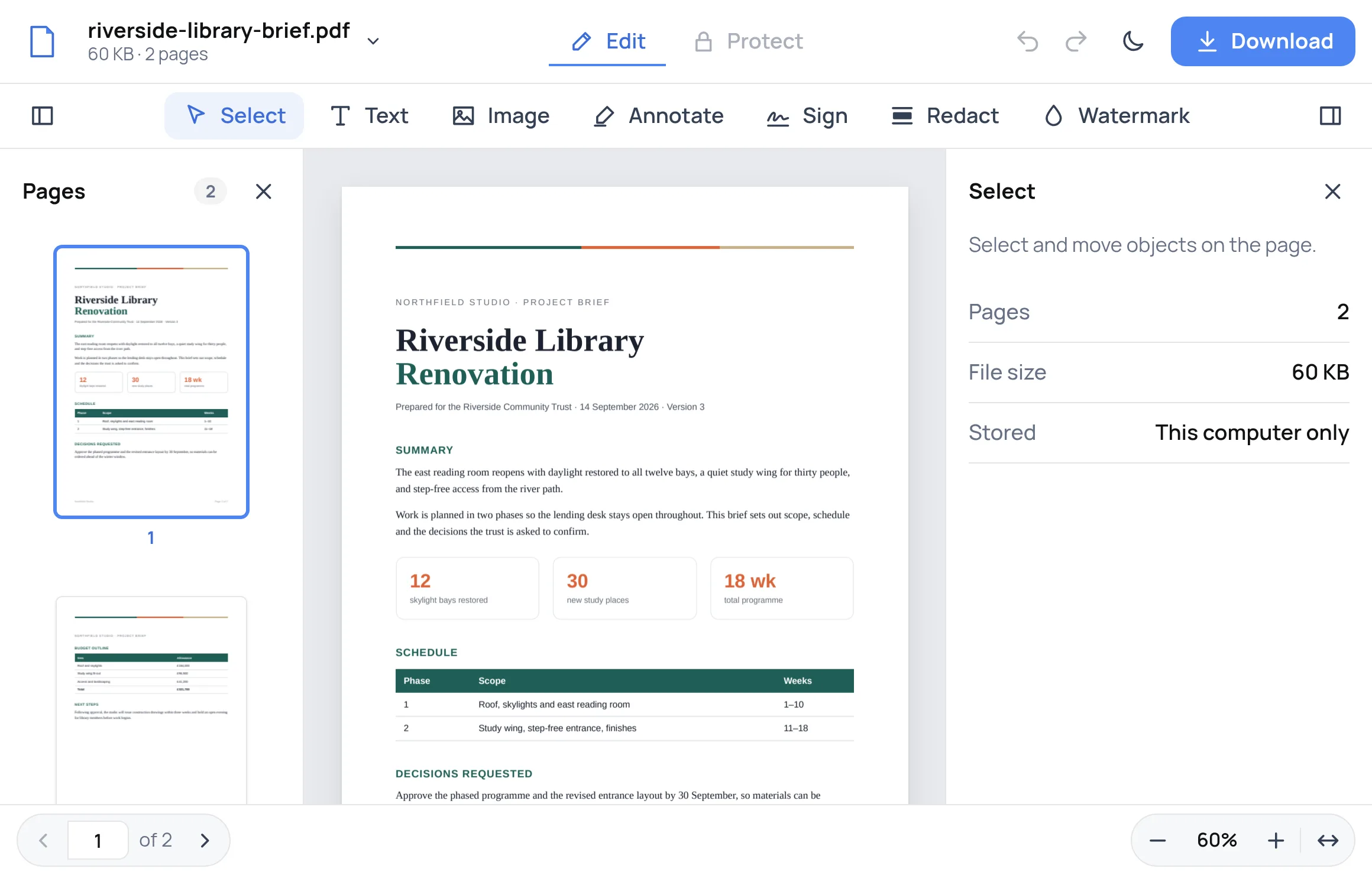1372x875 pixels.
Task: Zoom in with the plus button
Action: click(1276, 840)
